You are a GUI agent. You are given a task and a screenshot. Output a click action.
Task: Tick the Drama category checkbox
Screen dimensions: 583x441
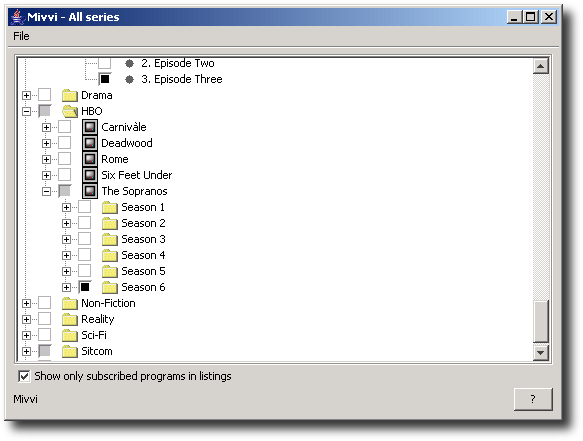45,95
